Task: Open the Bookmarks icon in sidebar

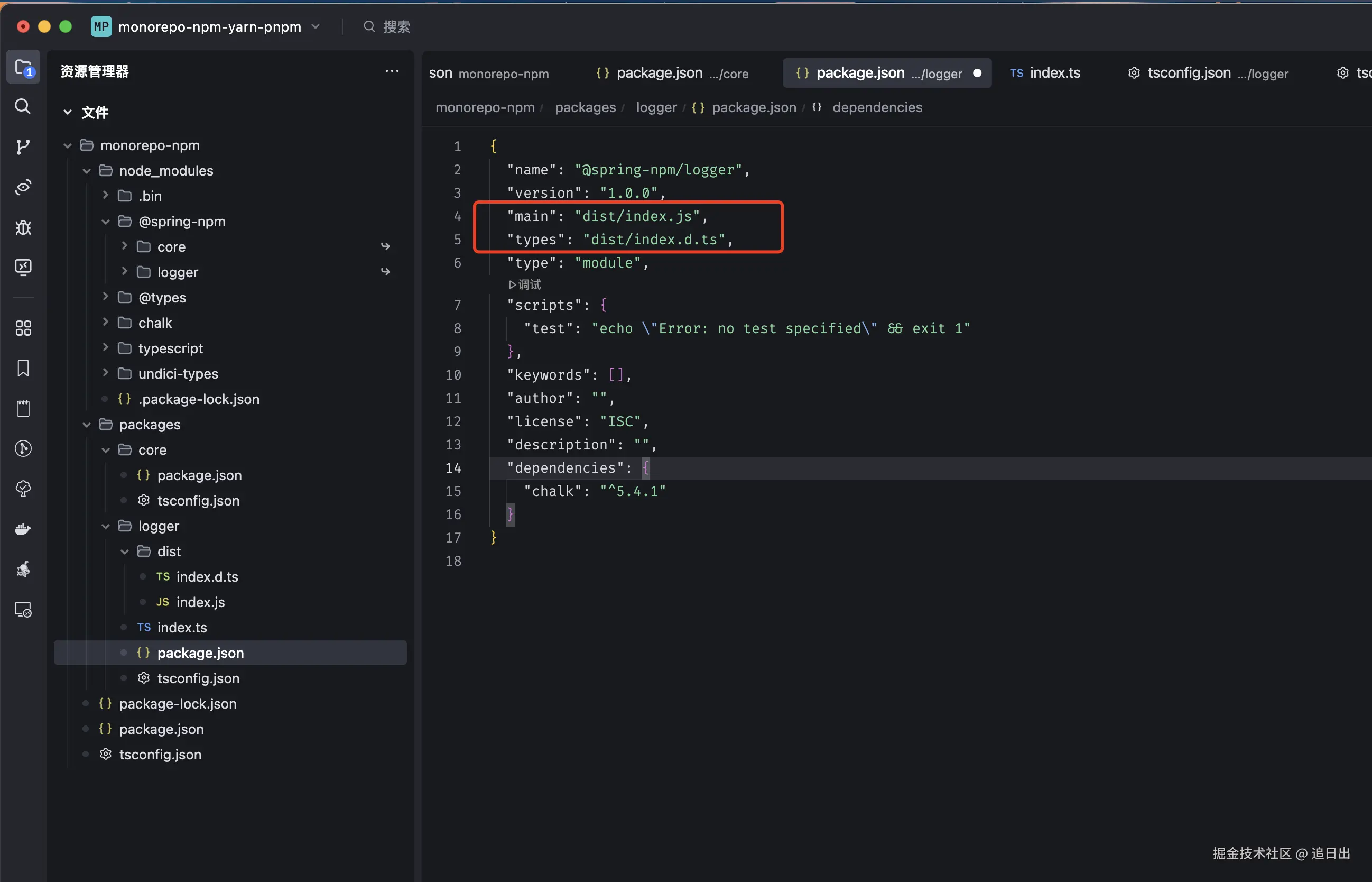Action: tap(23, 368)
